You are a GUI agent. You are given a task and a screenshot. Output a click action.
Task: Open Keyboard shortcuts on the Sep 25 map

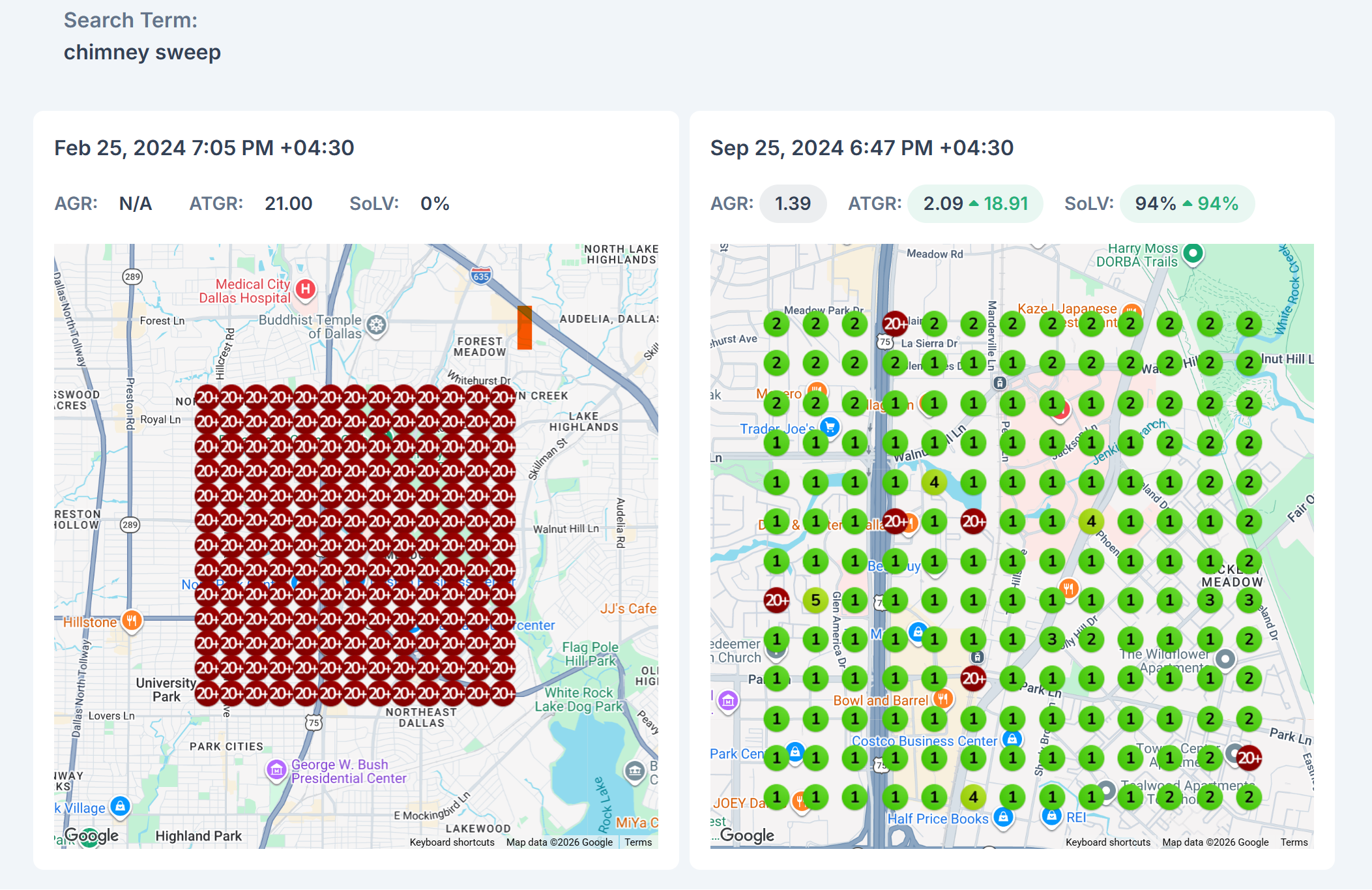click(1108, 842)
